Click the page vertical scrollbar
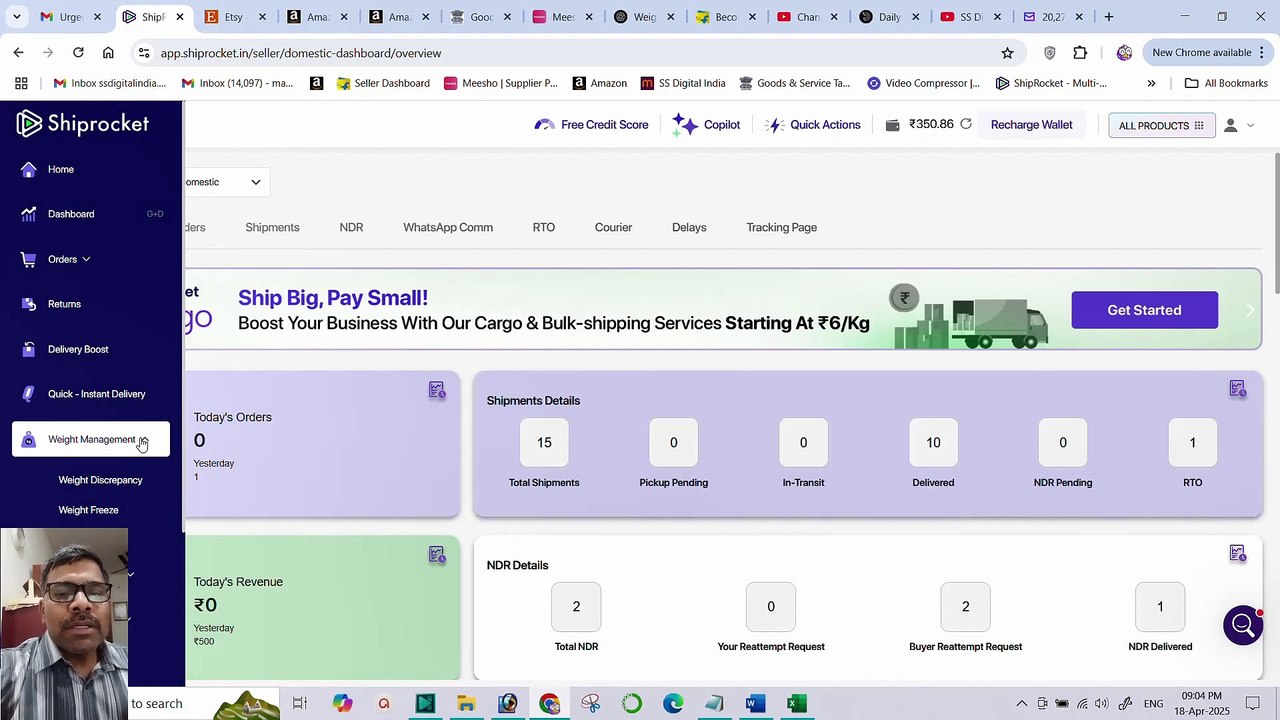This screenshot has width=1280, height=720. pos(1276,222)
